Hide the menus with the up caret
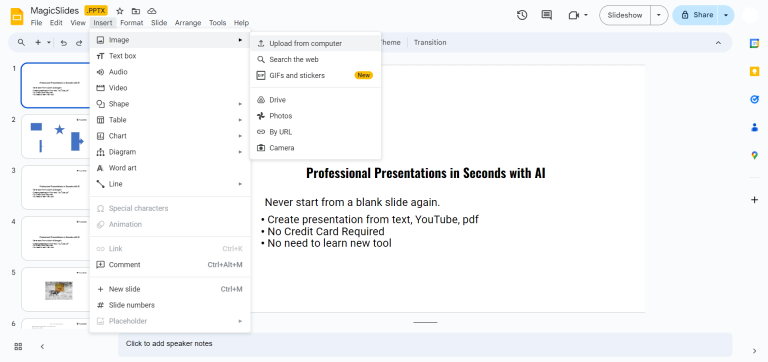The height and width of the screenshot is (362, 768). (719, 43)
